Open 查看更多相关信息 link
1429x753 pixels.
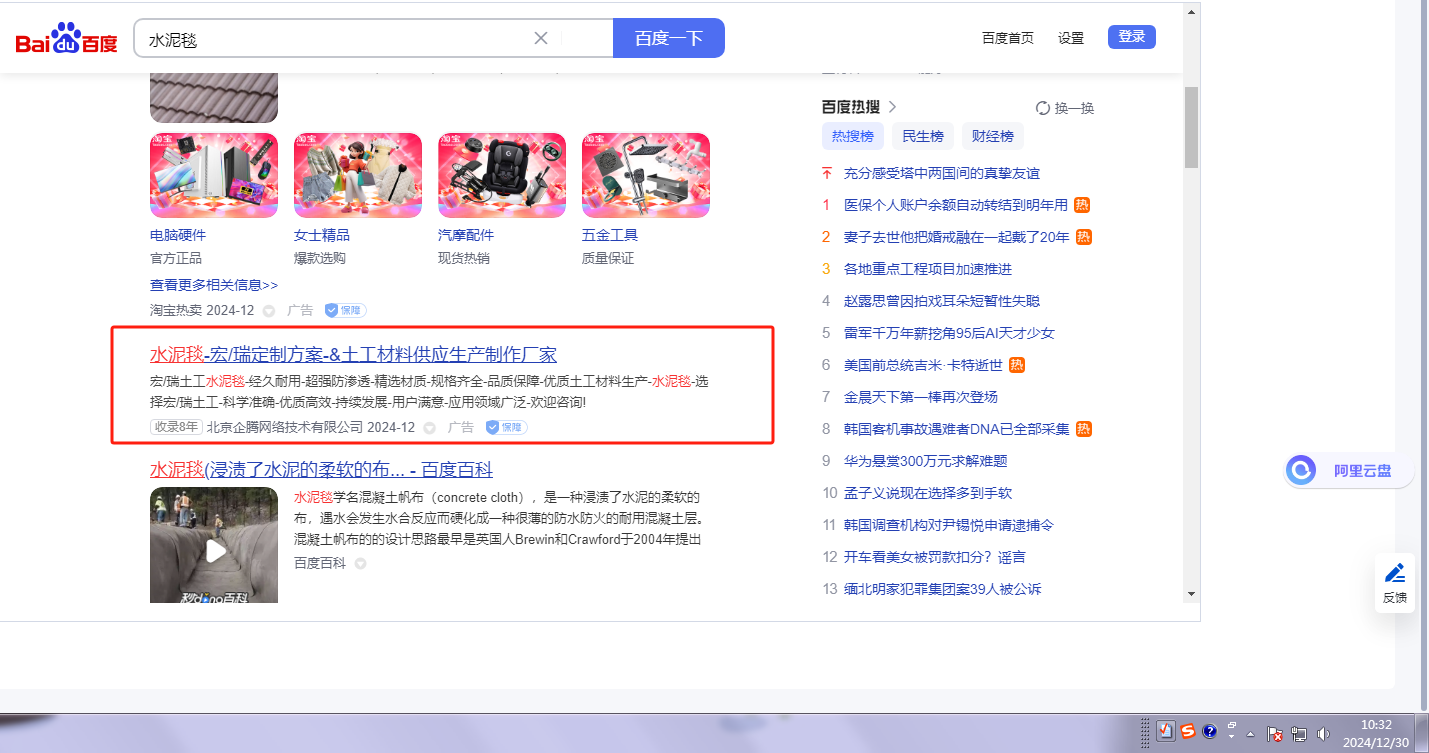click(214, 285)
